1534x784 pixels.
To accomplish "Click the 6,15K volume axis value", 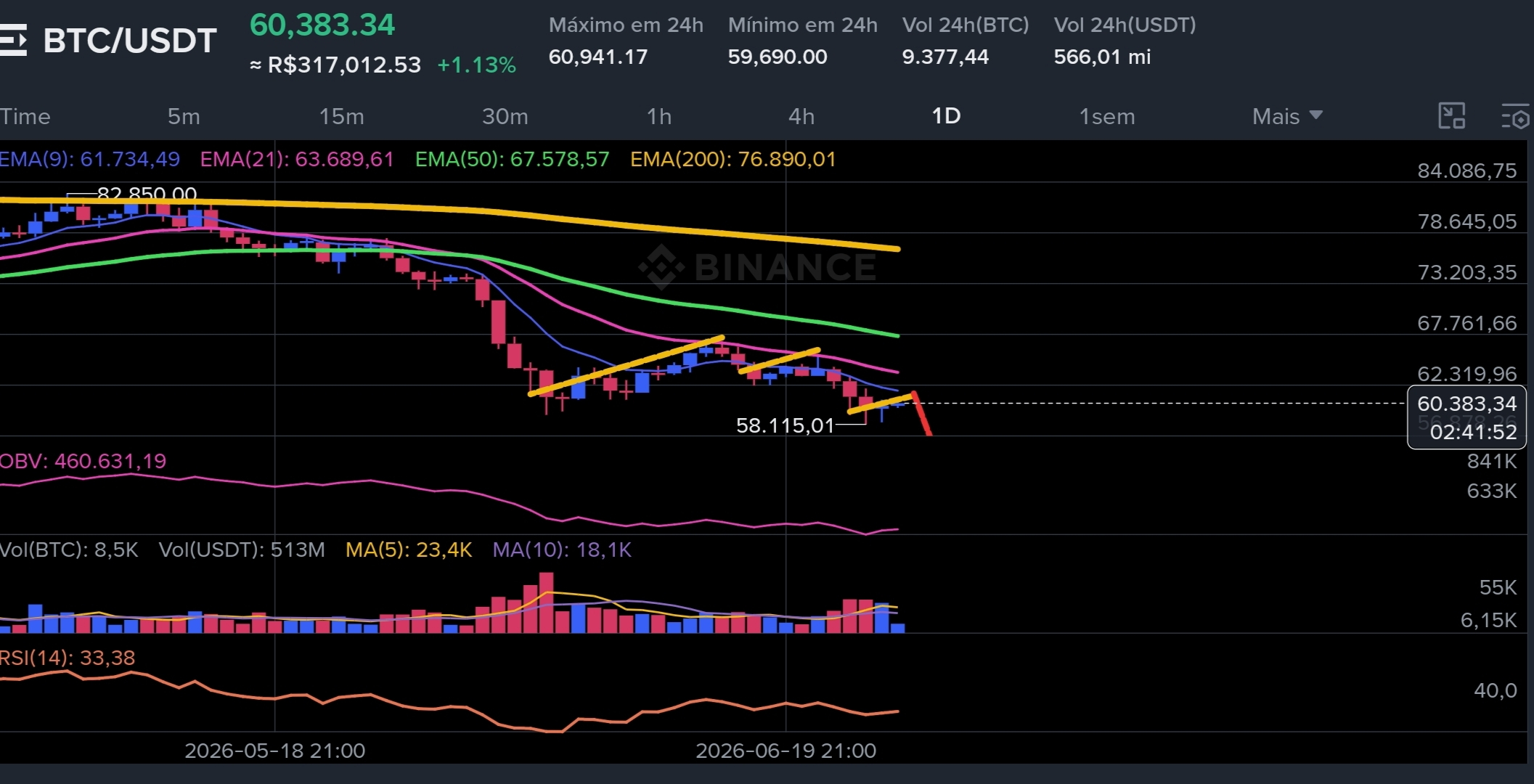I will (x=1488, y=620).
